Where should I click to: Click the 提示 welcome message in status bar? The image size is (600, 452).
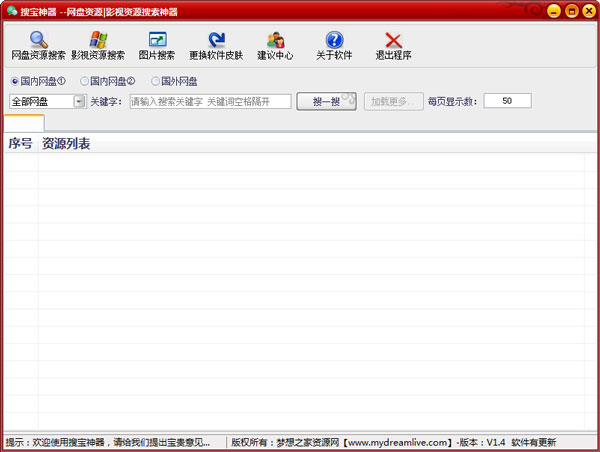tap(108, 442)
